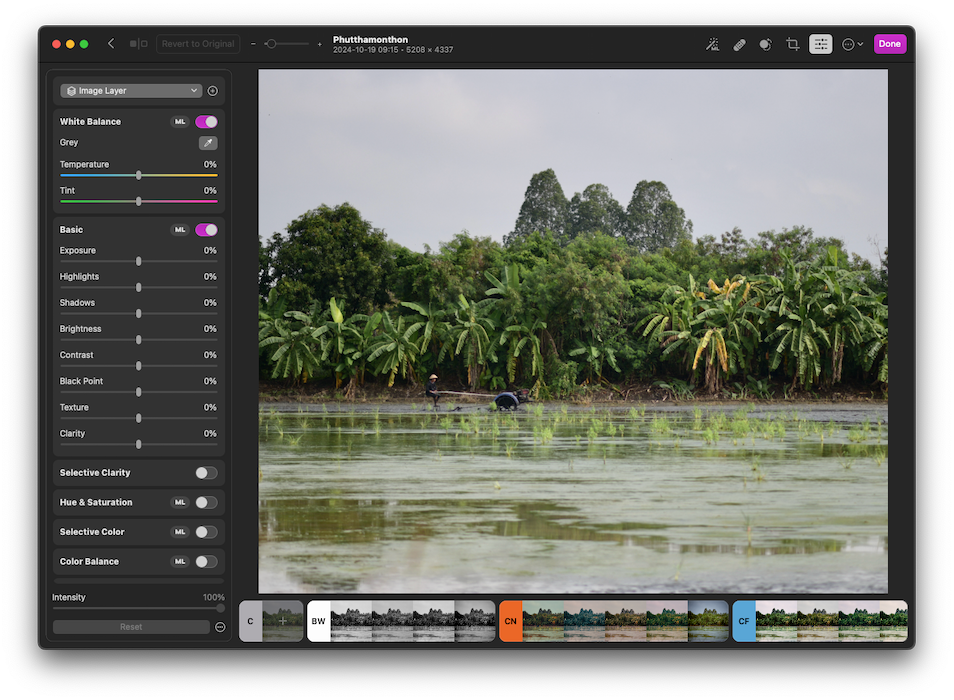The width and height of the screenshot is (954, 700).
Task: Enable the Hue & Saturation toggle
Action: (206, 502)
